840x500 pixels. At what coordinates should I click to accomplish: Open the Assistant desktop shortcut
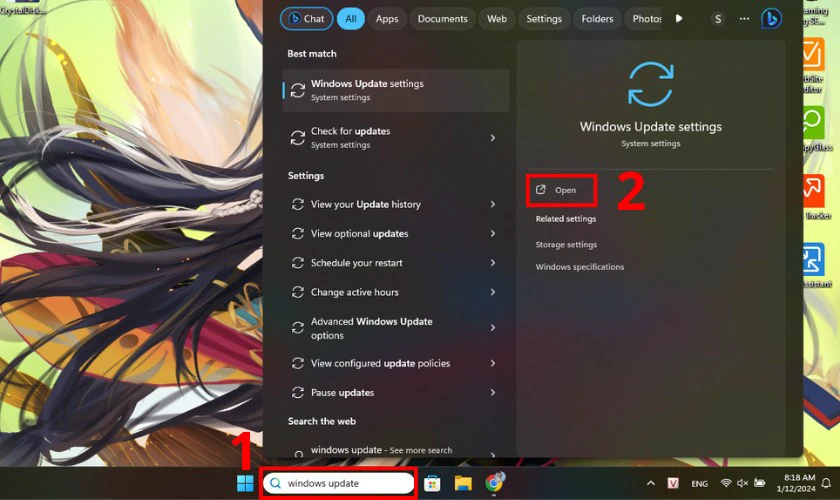pyautogui.click(x=816, y=265)
